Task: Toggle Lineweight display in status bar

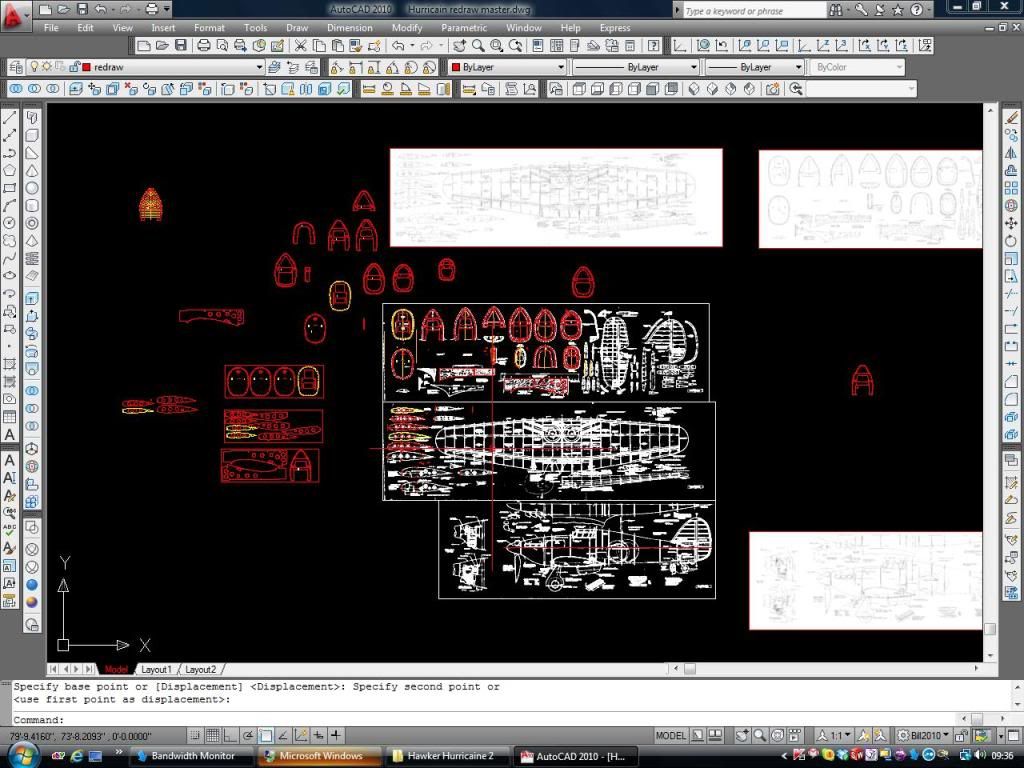Action: click(336, 736)
